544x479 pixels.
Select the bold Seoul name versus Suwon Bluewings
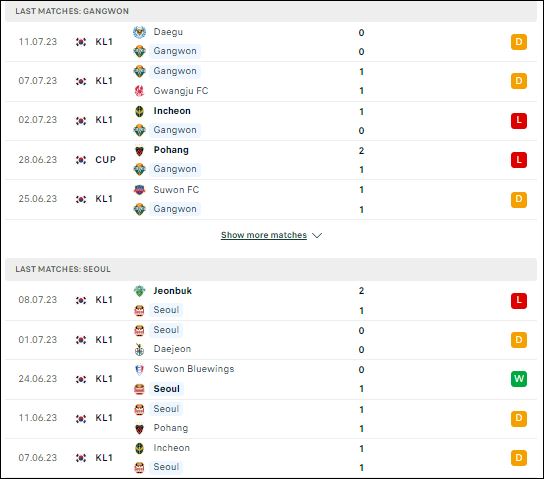pyautogui.click(x=167, y=389)
